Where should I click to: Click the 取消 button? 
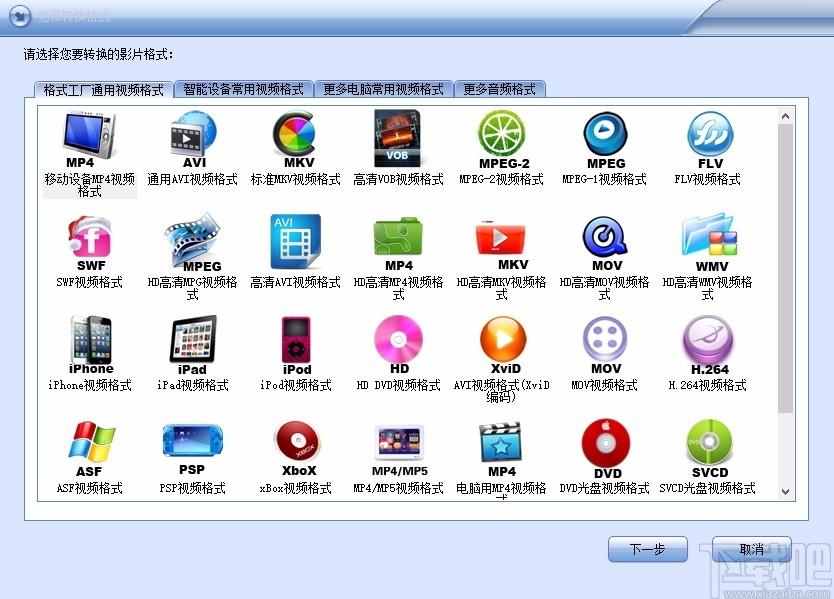pyautogui.click(x=752, y=549)
